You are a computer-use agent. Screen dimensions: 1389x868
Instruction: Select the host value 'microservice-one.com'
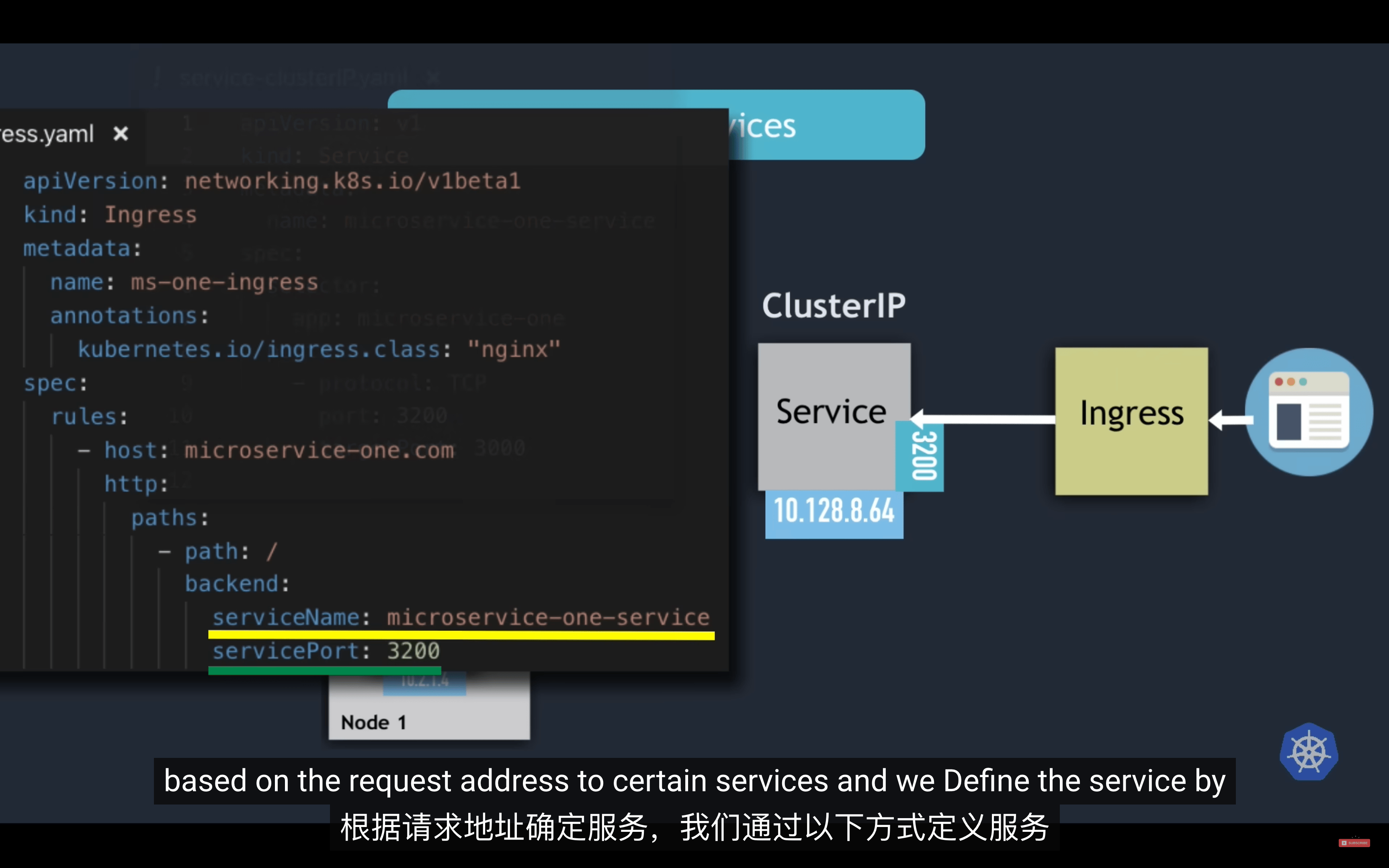[x=319, y=450]
